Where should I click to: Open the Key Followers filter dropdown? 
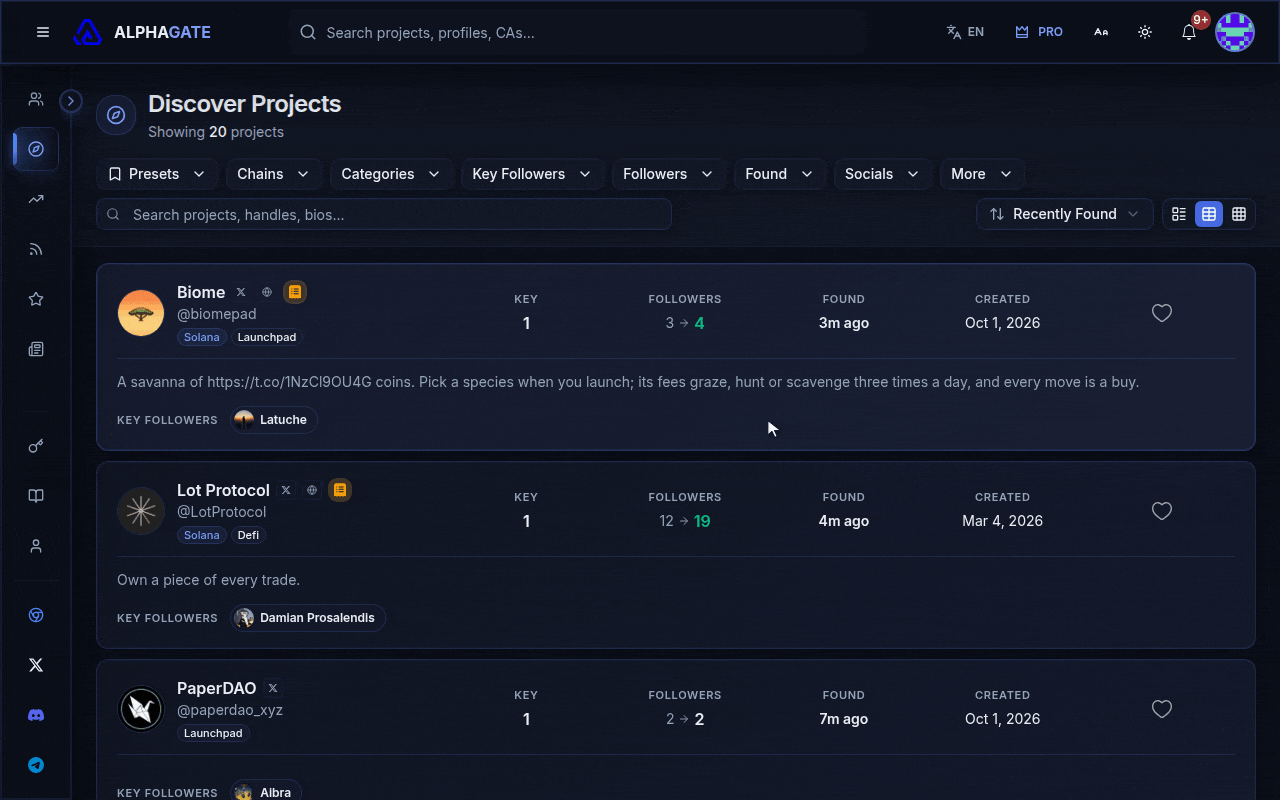[532, 174]
